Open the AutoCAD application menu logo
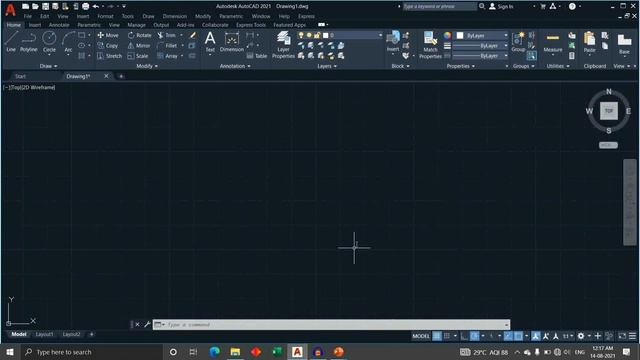 [x=10, y=10]
